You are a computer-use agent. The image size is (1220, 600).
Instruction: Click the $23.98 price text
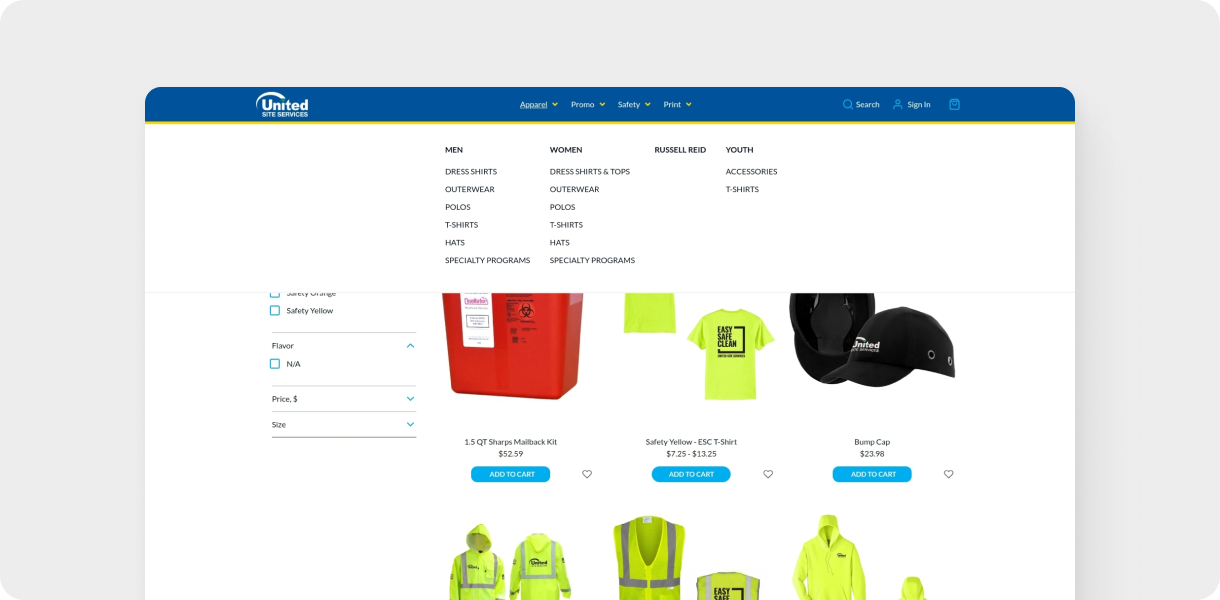click(x=872, y=454)
